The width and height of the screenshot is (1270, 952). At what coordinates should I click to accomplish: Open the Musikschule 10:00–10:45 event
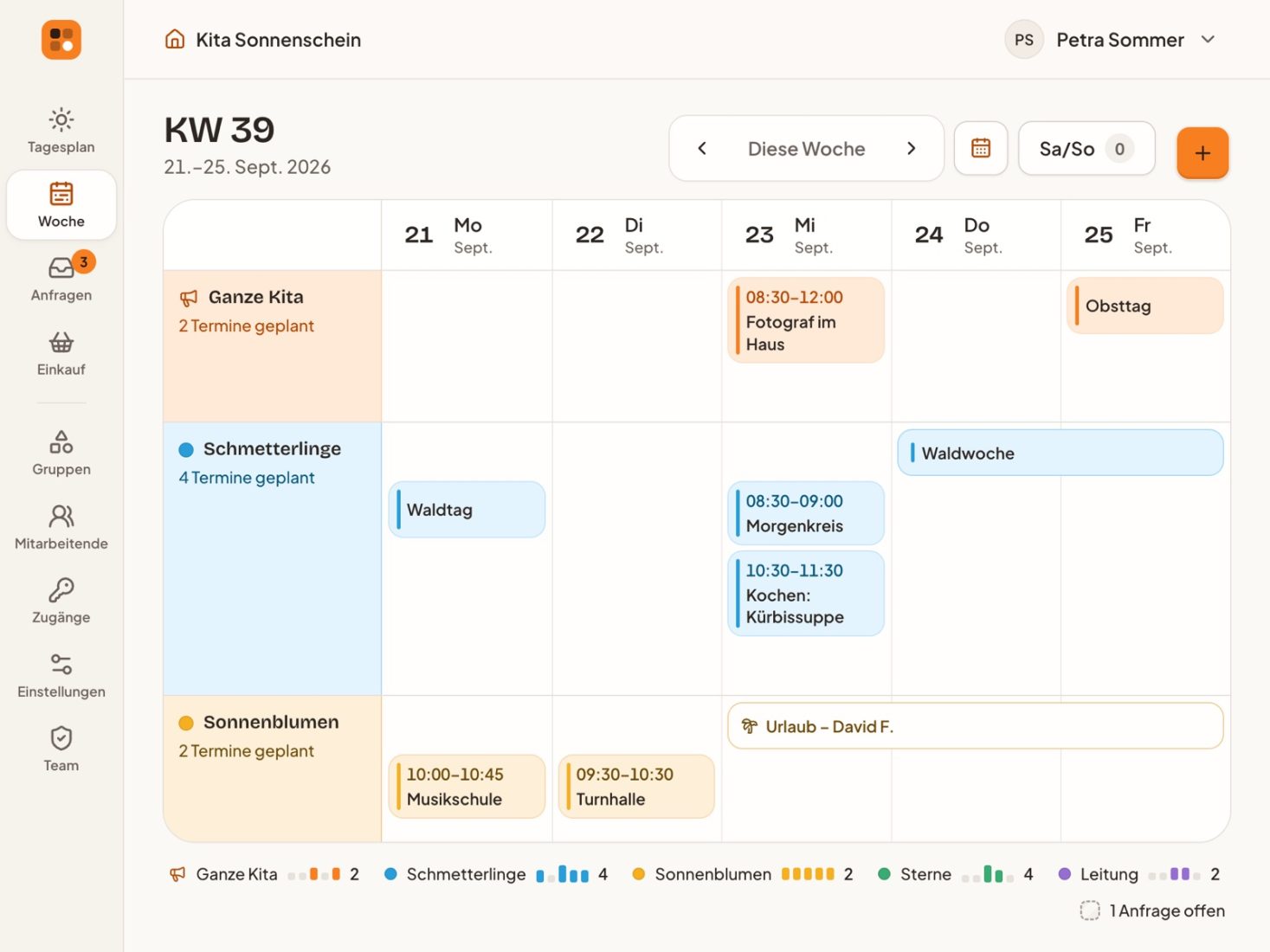coord(467,787)
